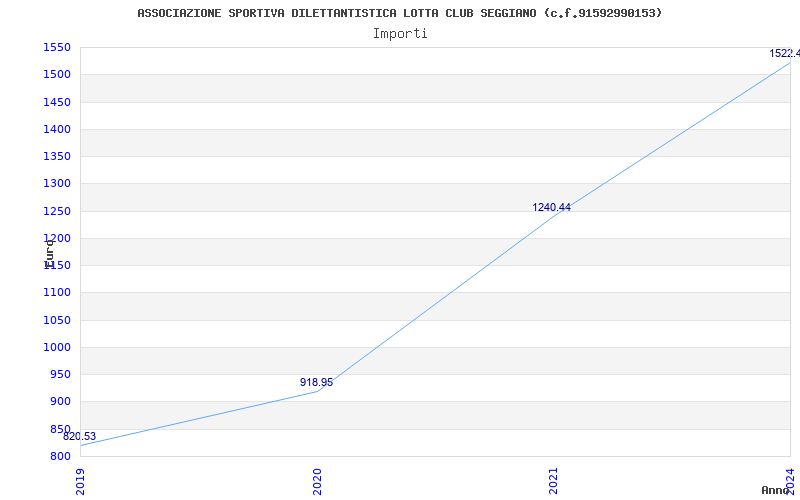Click the 1250 y-axis value

[x=57, y=211]
